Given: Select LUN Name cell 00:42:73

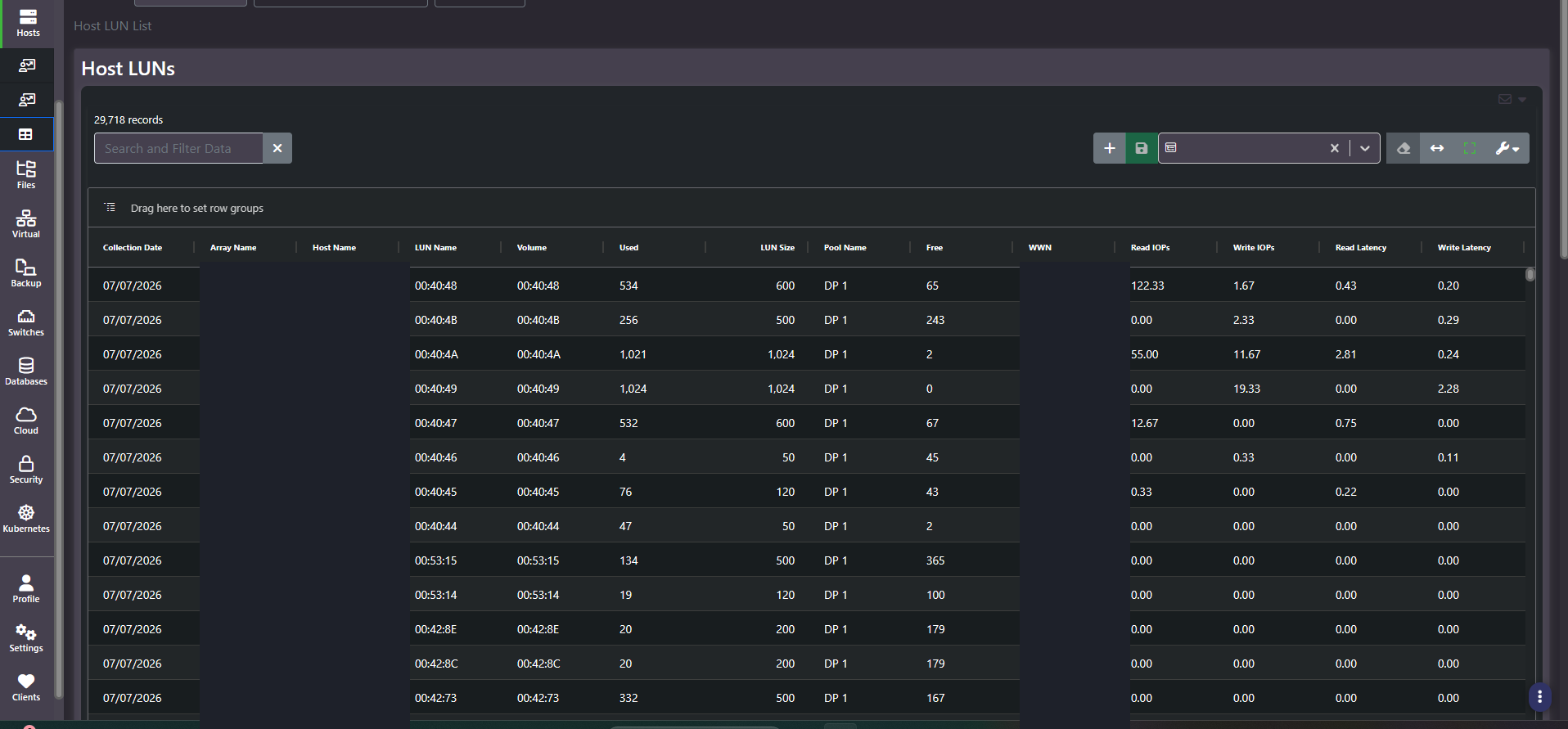Looking at the screenshot, I should [436, 698].
